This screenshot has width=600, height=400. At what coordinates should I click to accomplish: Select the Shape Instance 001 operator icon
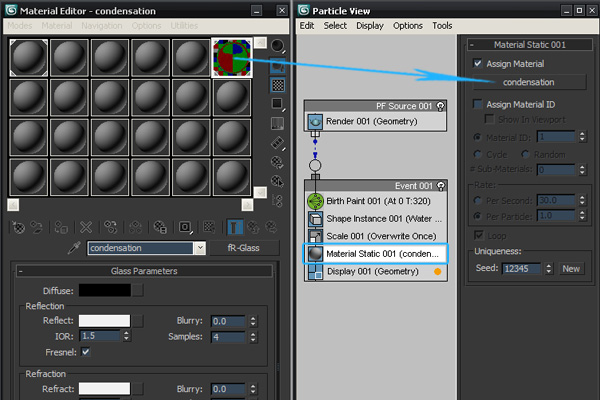[x=314, y=218]
